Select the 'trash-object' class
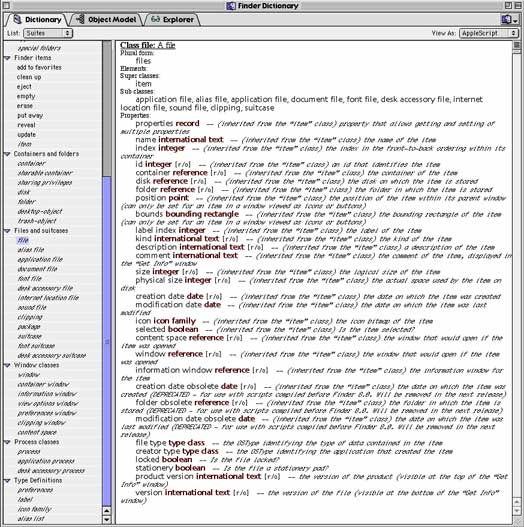 [x=37, y=221]
